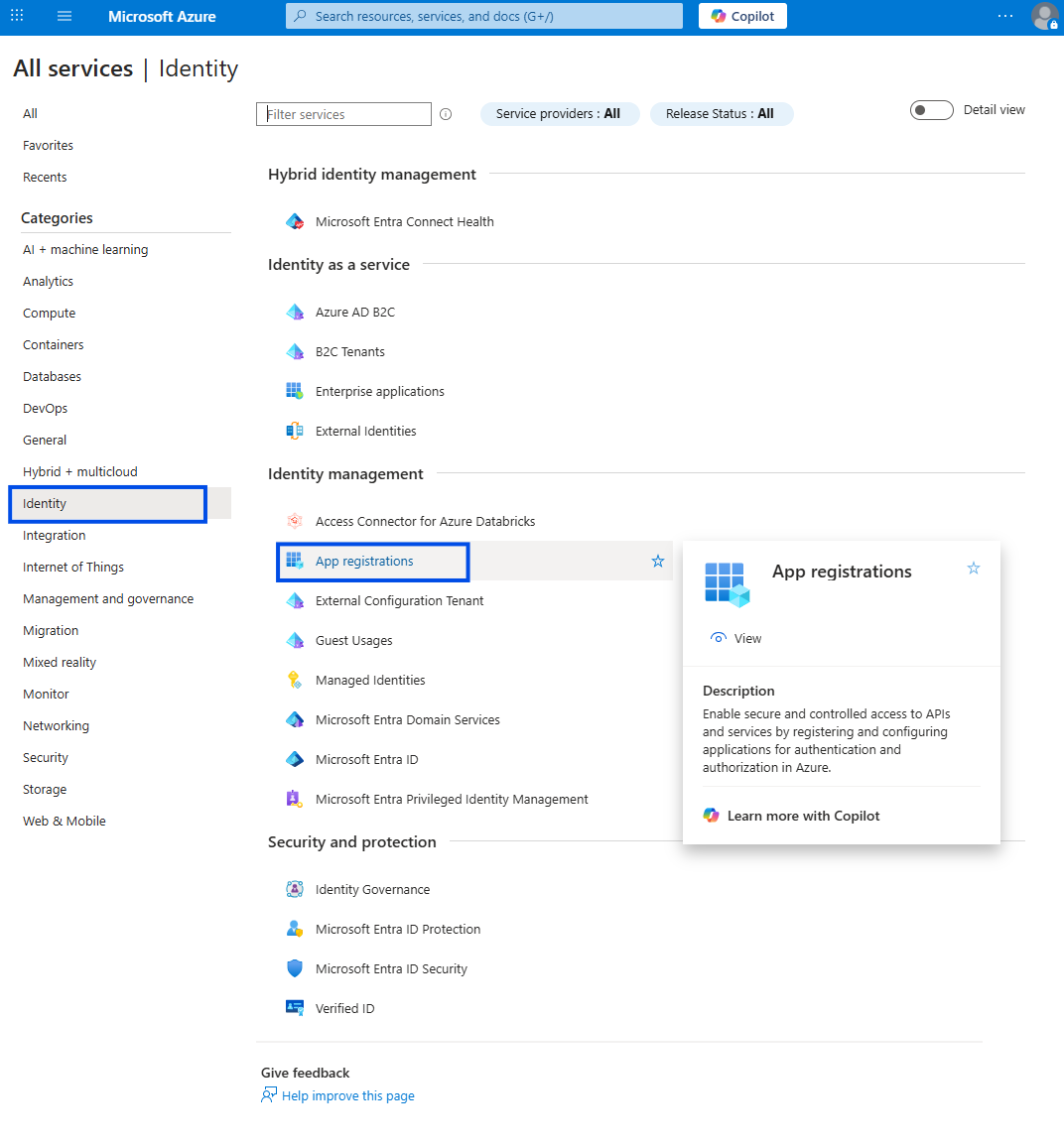Image resolution: width=1064 pixels, height=1147 pixels.
Task: Click the Microsoft Entra ID icon
Action: pyautogui.click(x=294, y=759)
